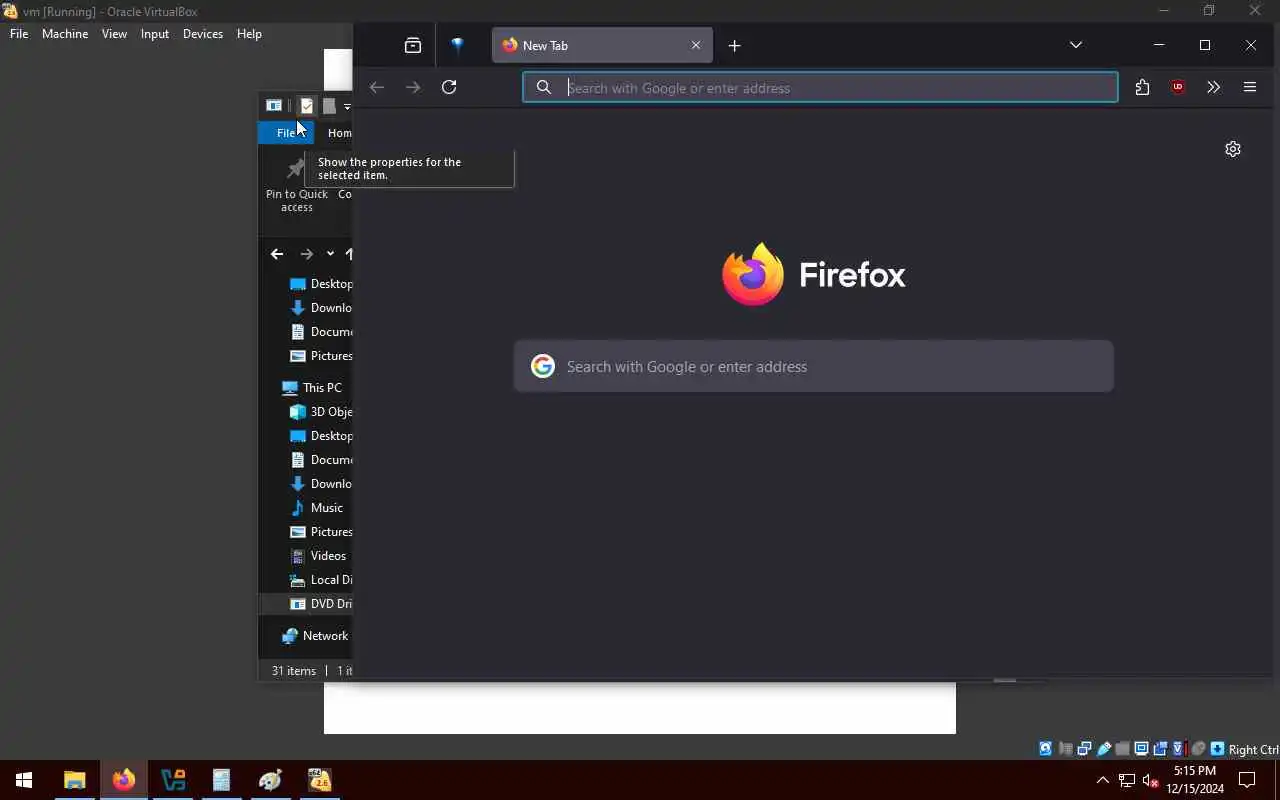Open new tab personalize settings gear
This screenshot has width=1280, height=800.
1233,149
